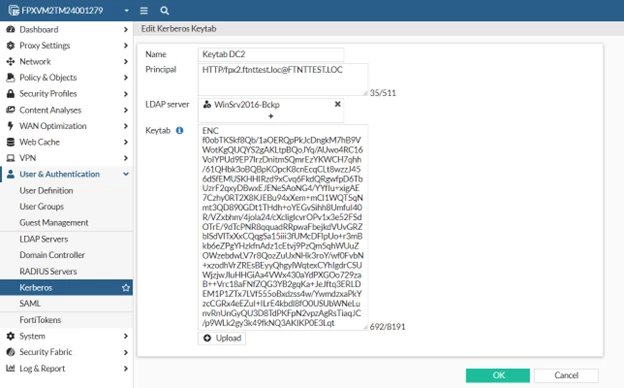Click the OK button
Screen dimensions: 624x388
[498, 375]
